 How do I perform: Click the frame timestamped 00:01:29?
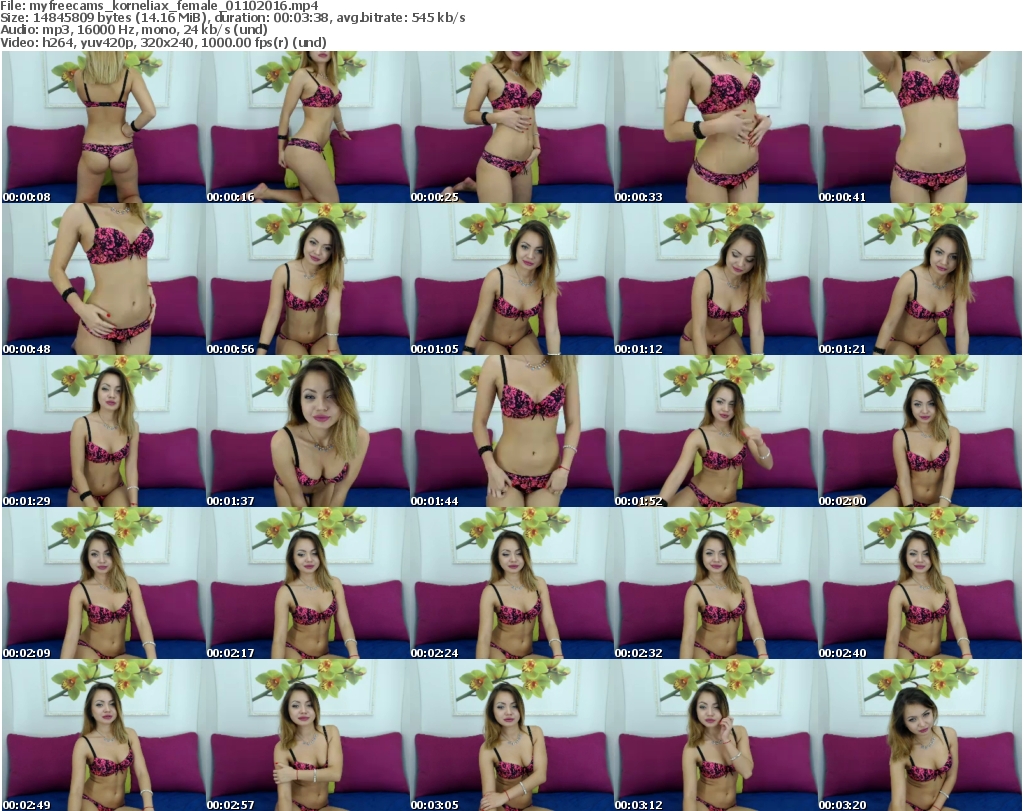point(104,431)
